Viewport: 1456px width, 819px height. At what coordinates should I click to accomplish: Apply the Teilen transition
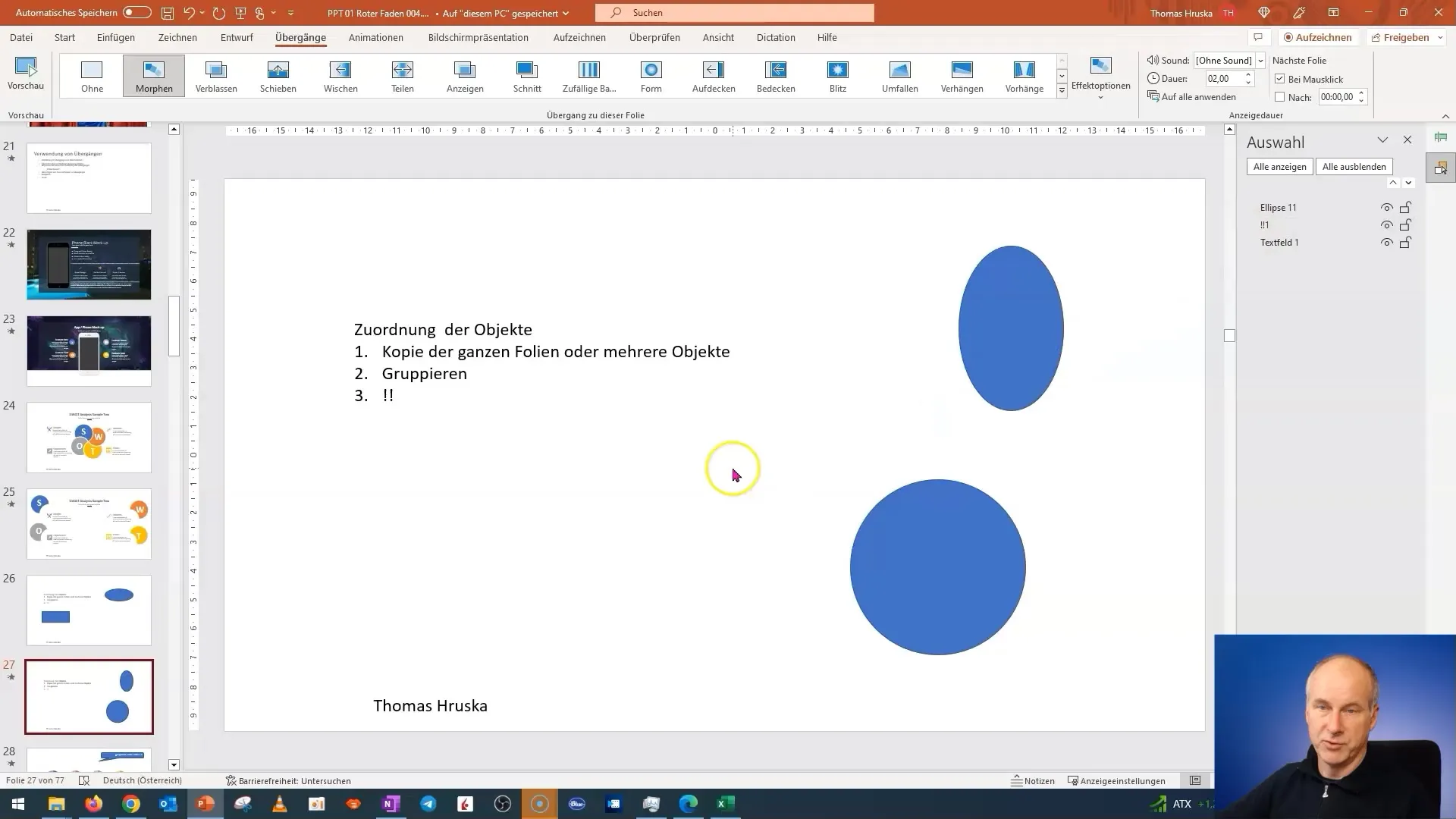point(403,76)
